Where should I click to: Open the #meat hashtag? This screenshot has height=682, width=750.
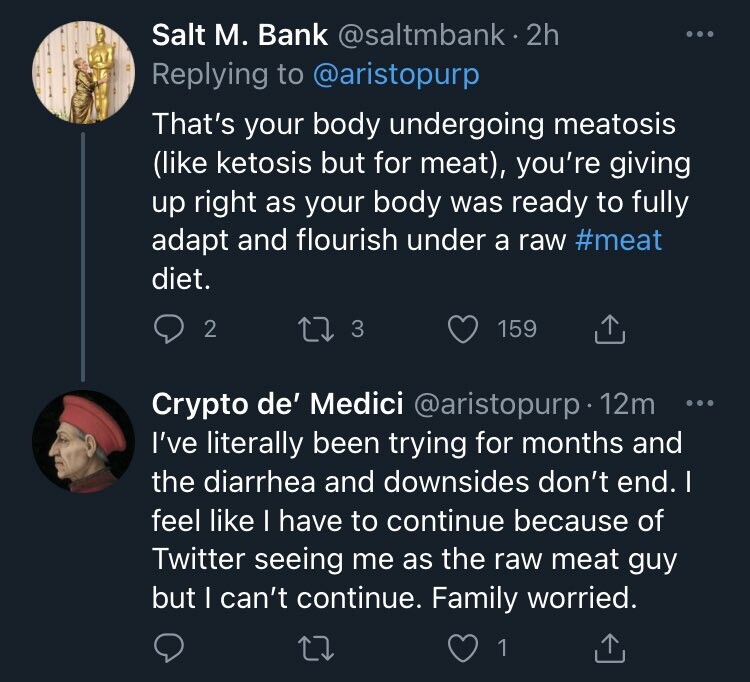(x=620, y=240)
